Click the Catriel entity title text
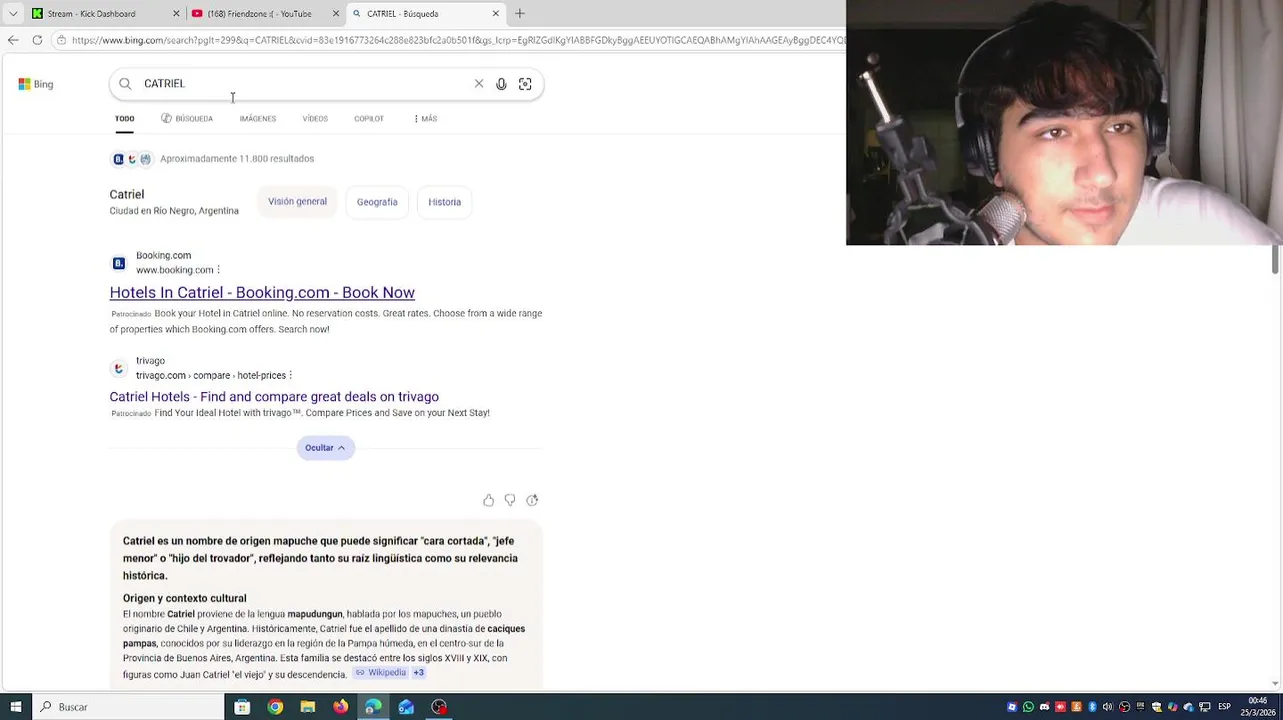1283x720 pixels. point(127,194)
